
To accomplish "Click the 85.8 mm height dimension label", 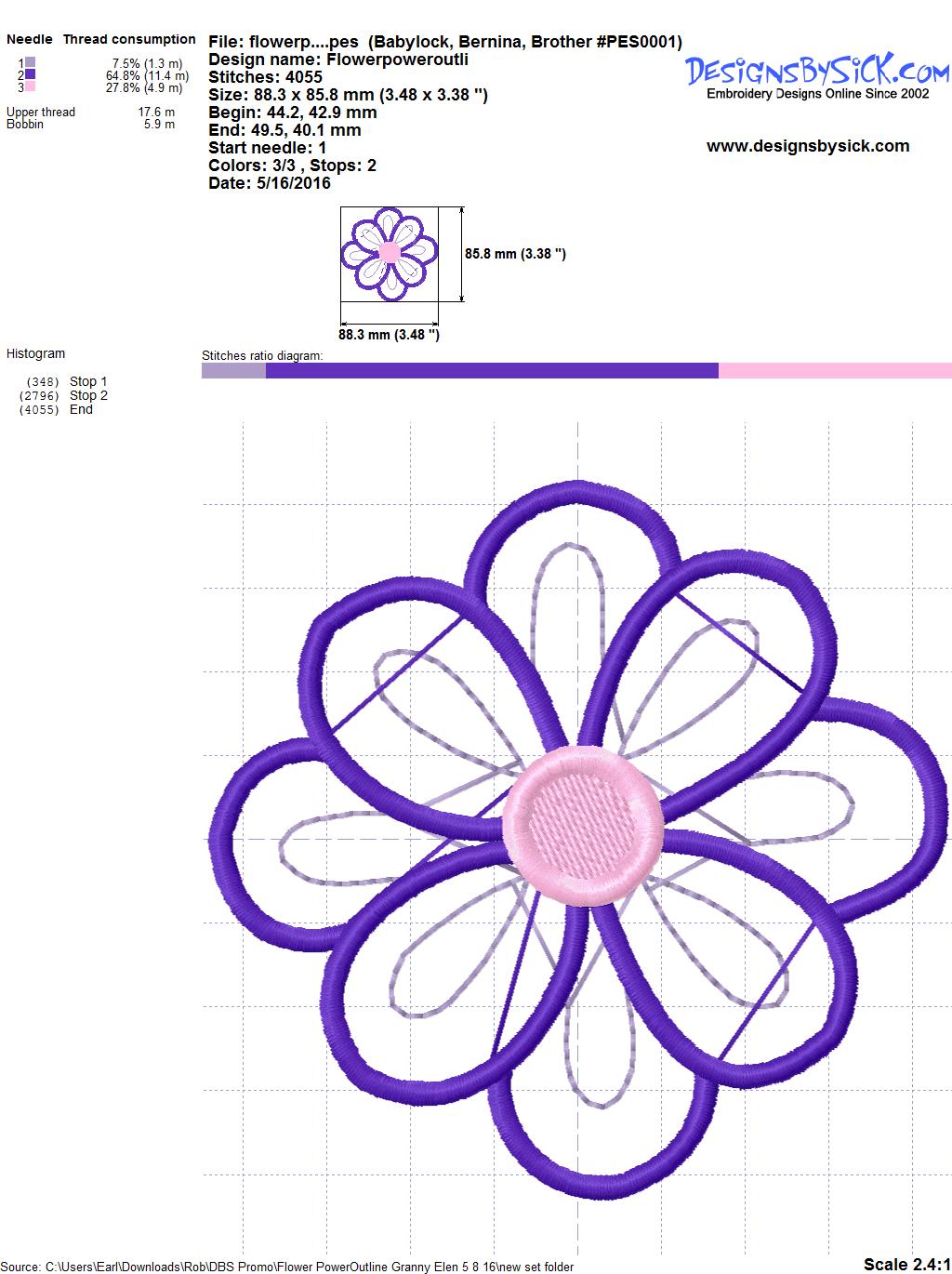I will coord(515,254).
